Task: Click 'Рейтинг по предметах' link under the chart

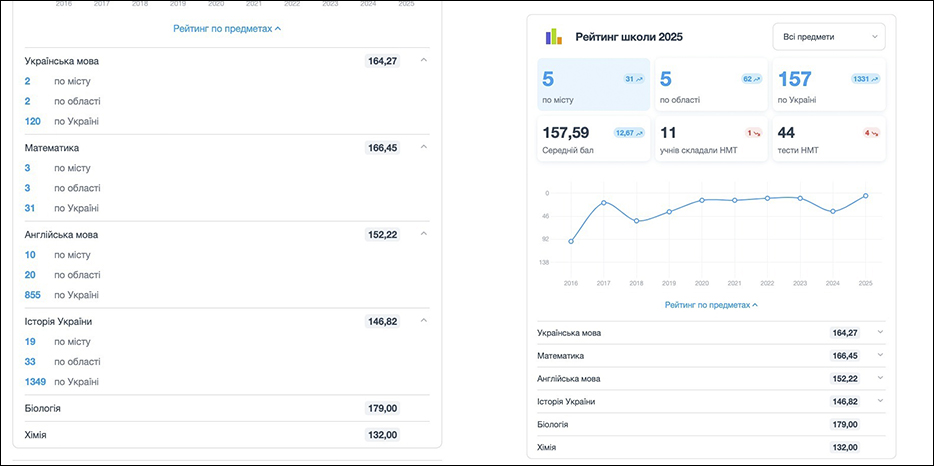Action: (711, 305)
